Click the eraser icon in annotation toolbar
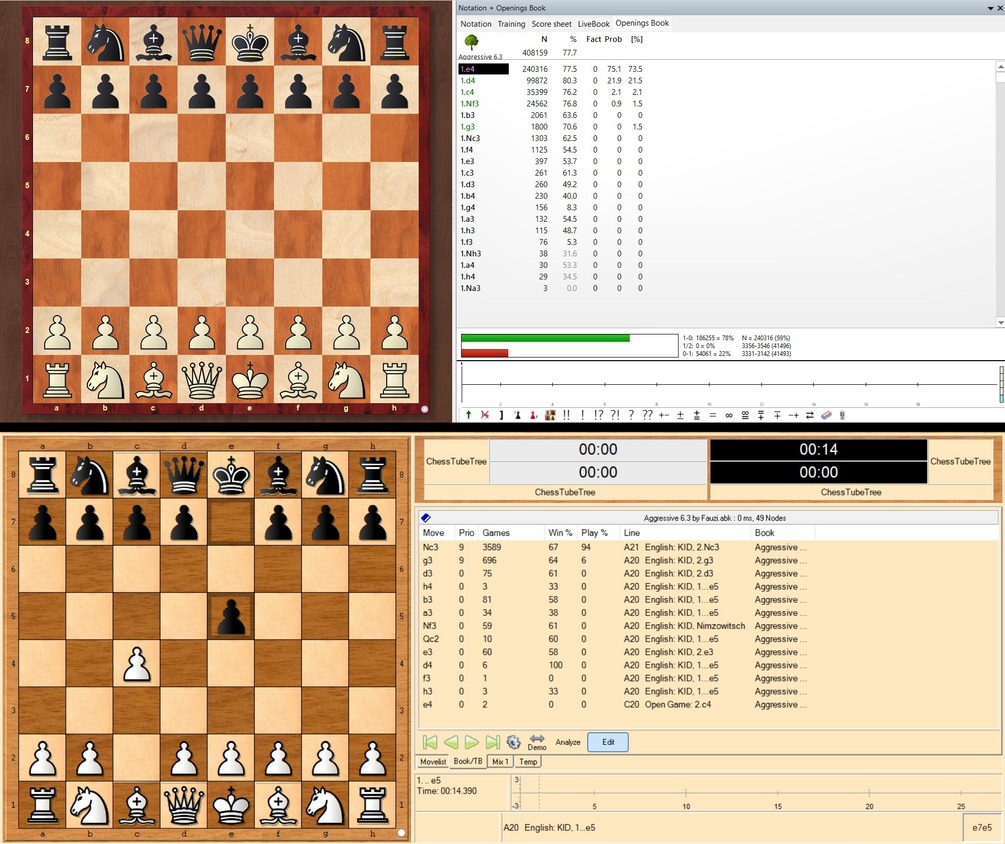1005x844 pixels. pos(826,415)
